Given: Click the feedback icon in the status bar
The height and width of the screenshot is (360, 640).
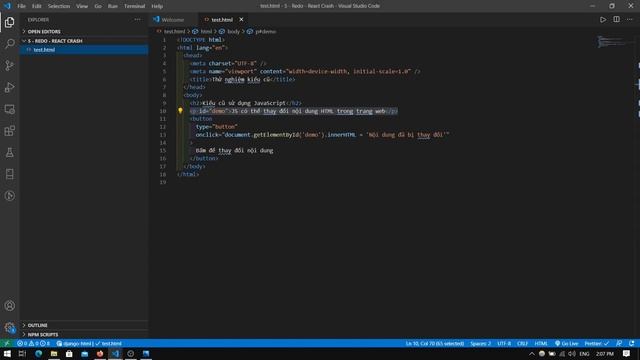Looking at the screenshot, I should coord(619,343).
